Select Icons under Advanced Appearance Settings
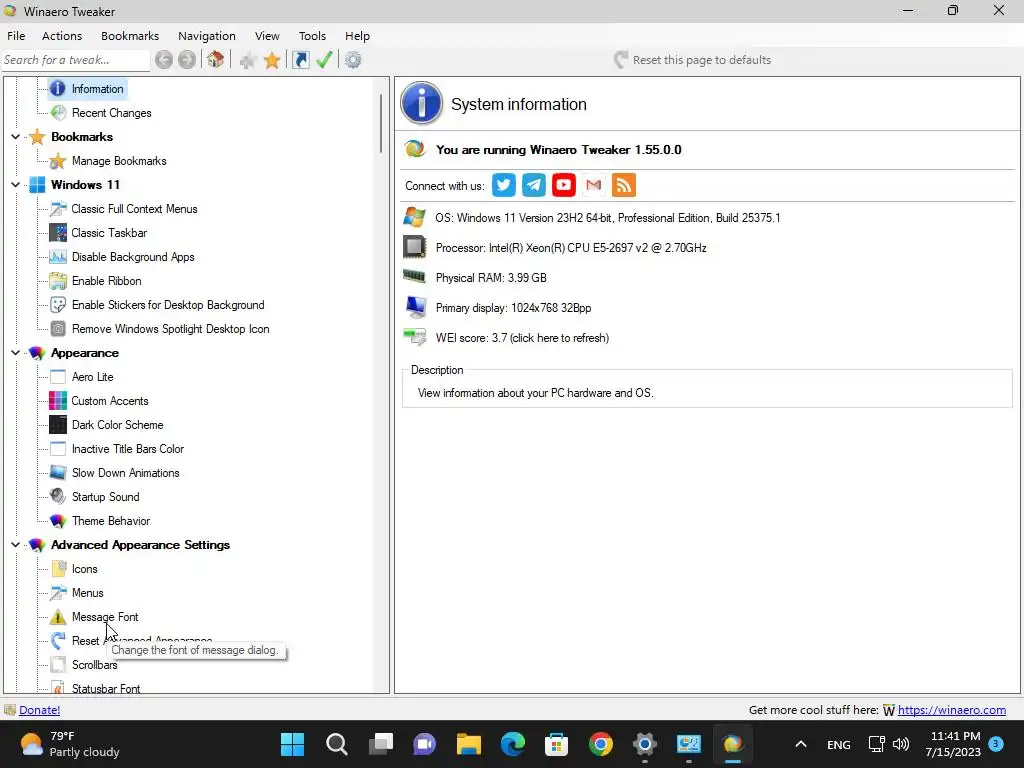 (84, 569)
